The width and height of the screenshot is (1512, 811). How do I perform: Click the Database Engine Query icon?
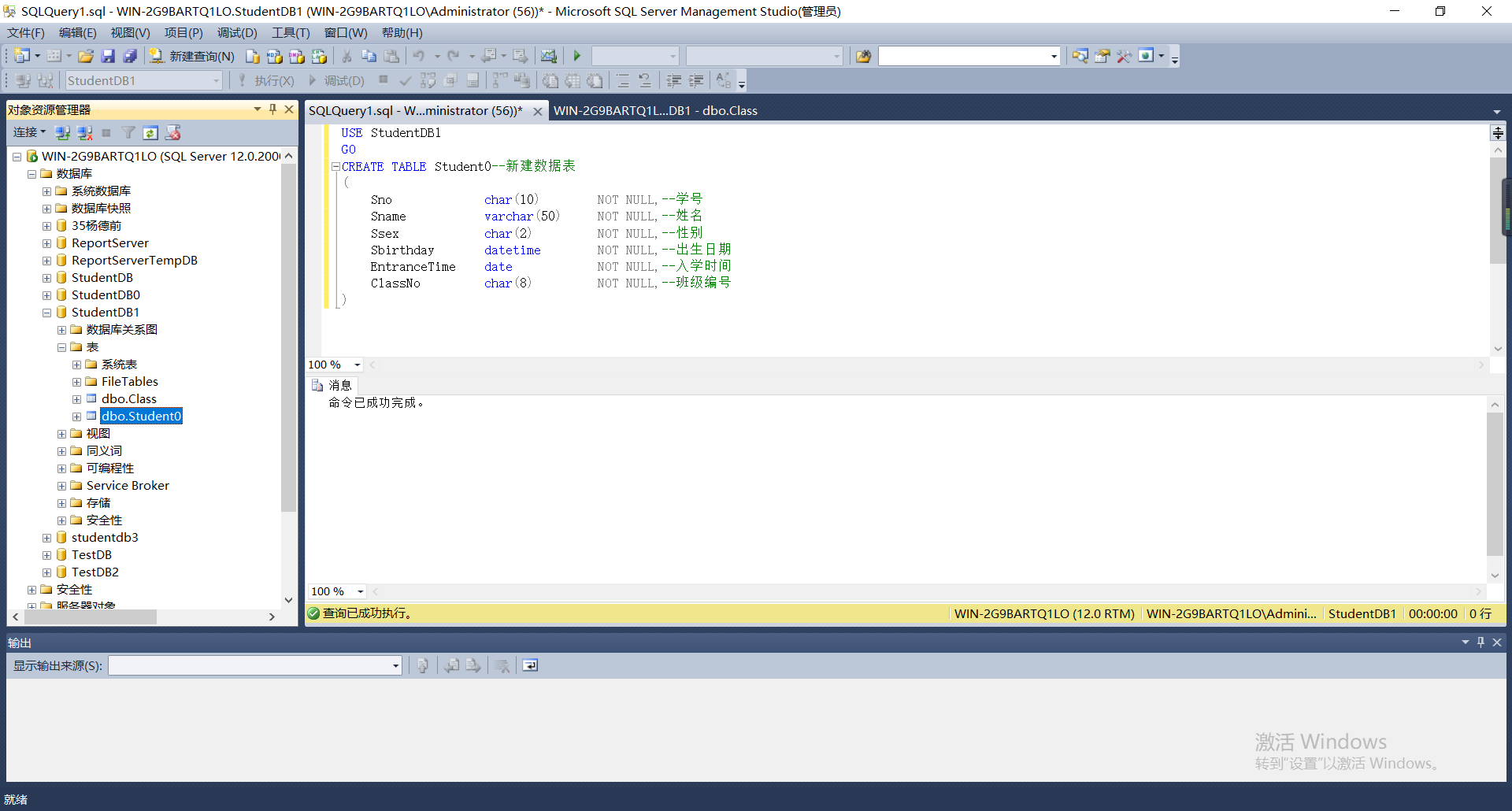(252, 56)
